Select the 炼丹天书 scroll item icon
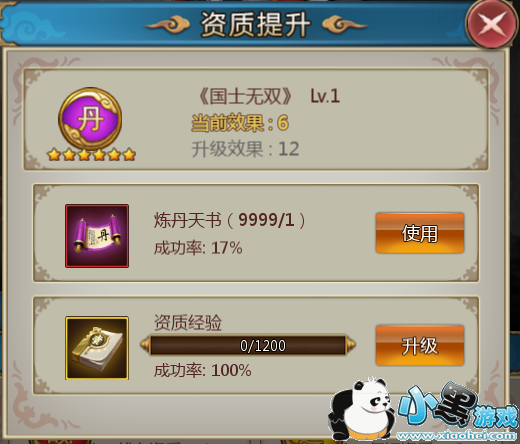This screenshot has width=520, height=444. coord(97,236)
